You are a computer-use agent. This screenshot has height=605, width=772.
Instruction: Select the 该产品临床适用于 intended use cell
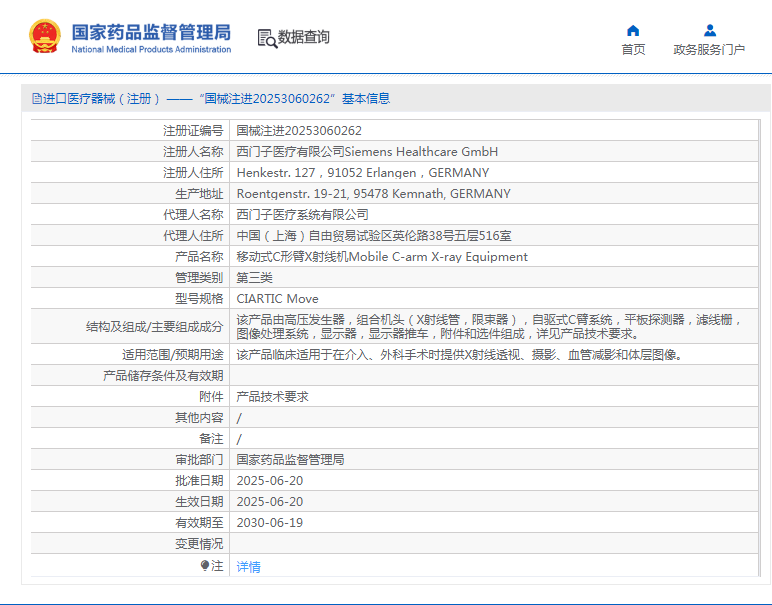(x=494, y=354)
